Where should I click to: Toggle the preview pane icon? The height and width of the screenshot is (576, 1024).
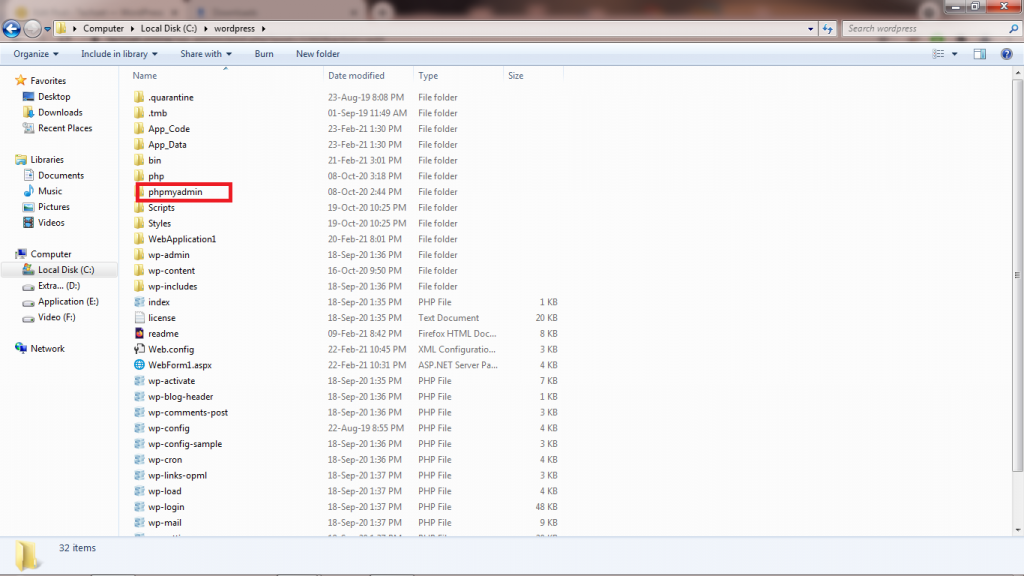click(x=981, y=54)
